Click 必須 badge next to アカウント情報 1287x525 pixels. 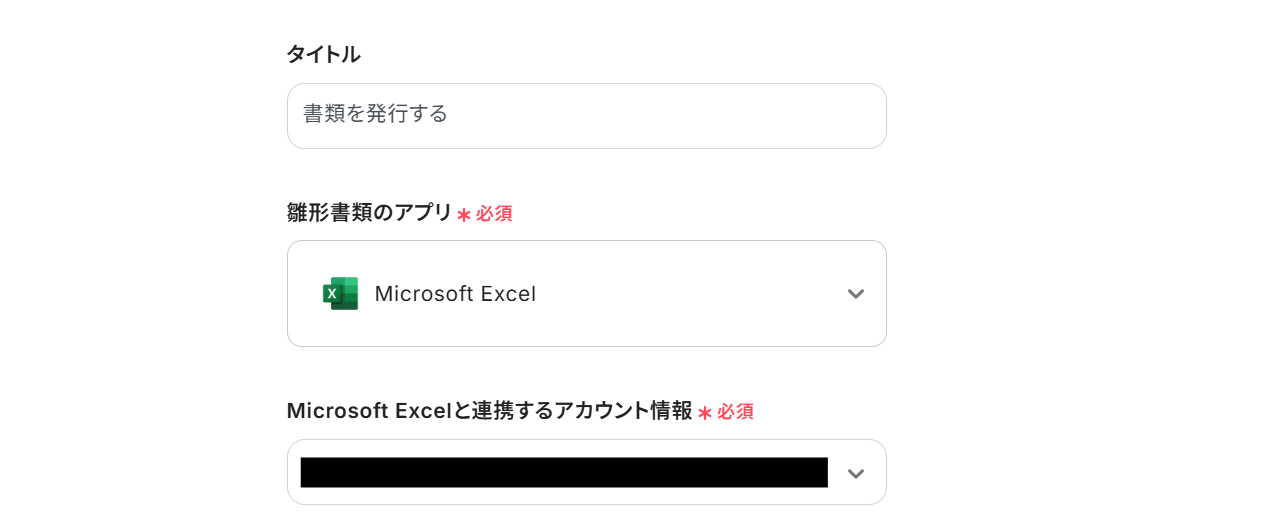[735, 412]
